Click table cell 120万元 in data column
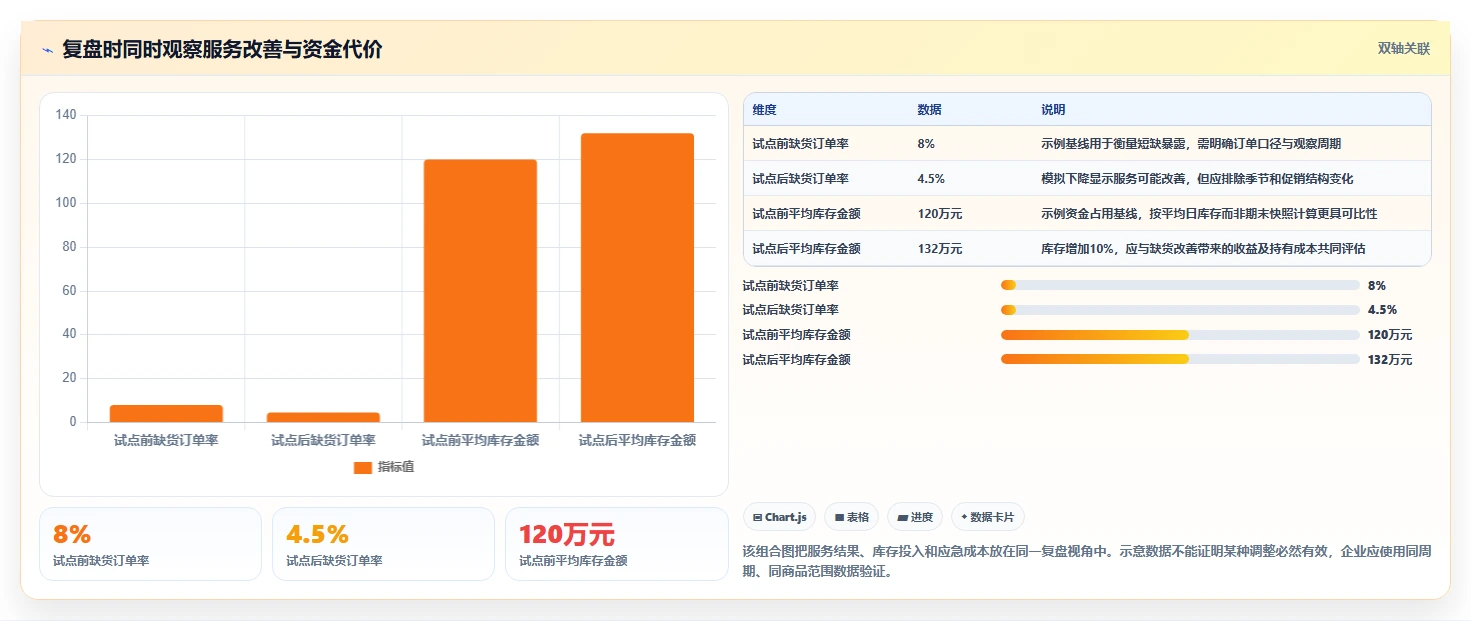 coord(939,214)
